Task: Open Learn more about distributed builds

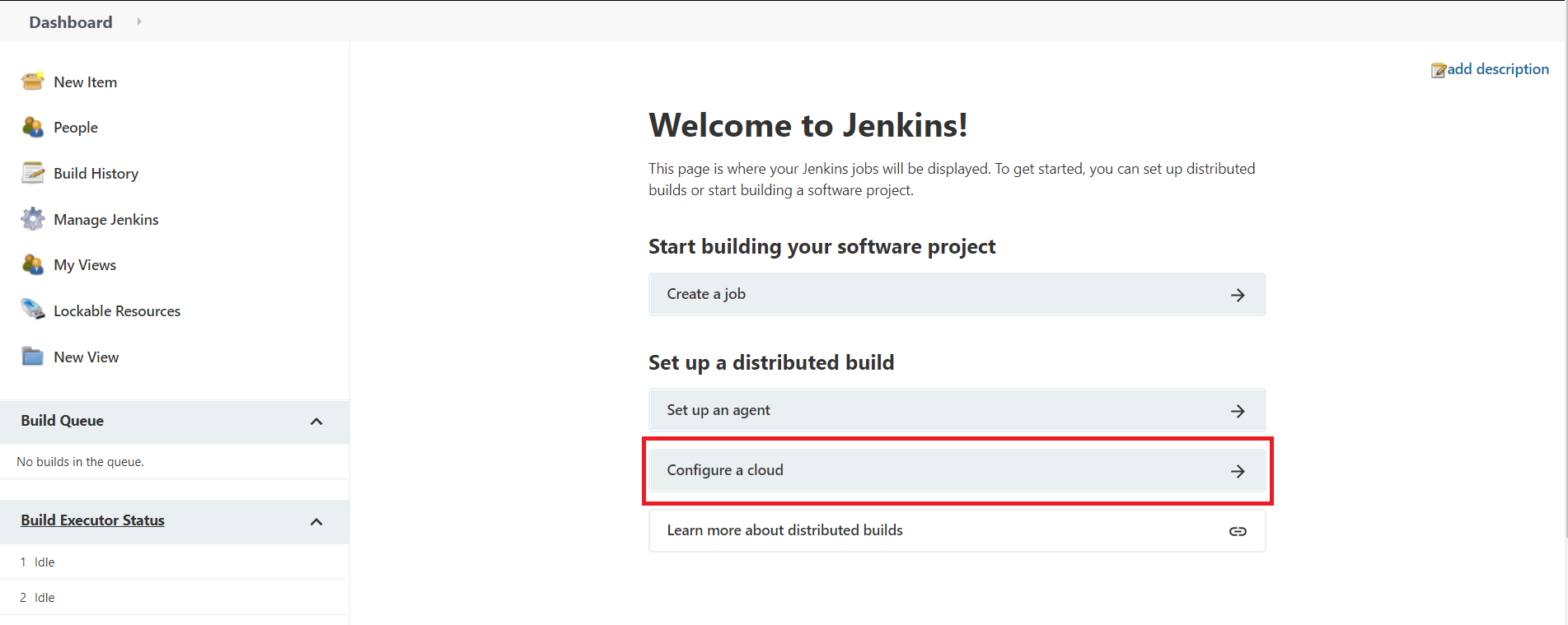Action: pyautogui.click(x=957, y=530)
